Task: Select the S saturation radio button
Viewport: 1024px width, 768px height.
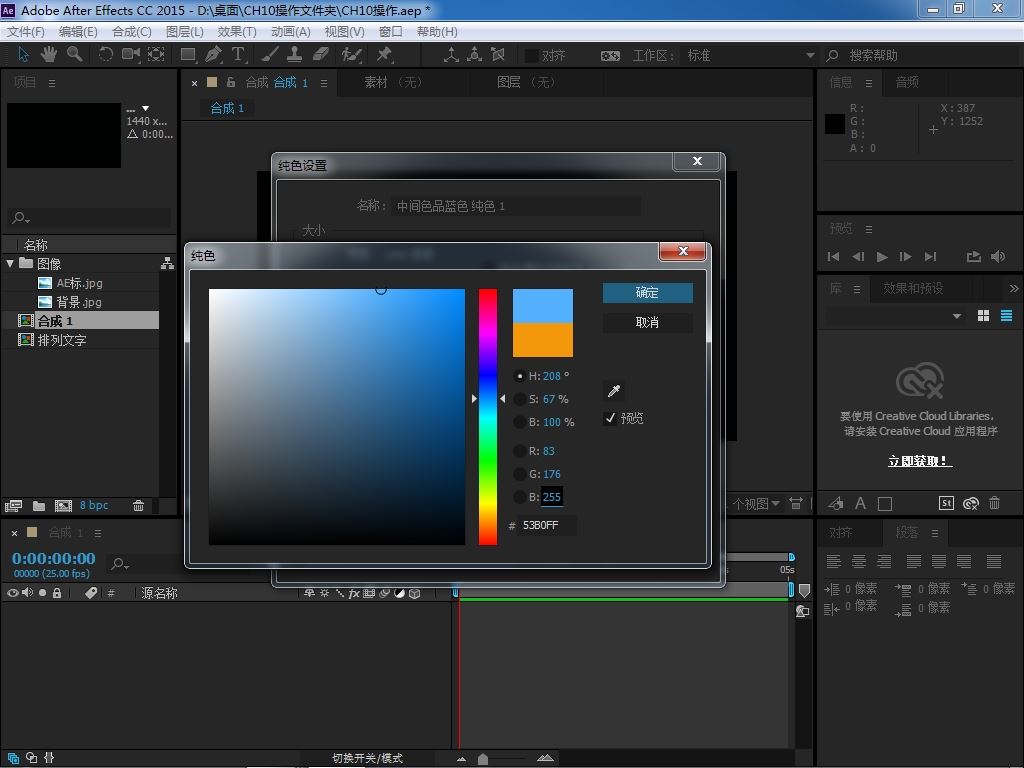Action: 519,399
